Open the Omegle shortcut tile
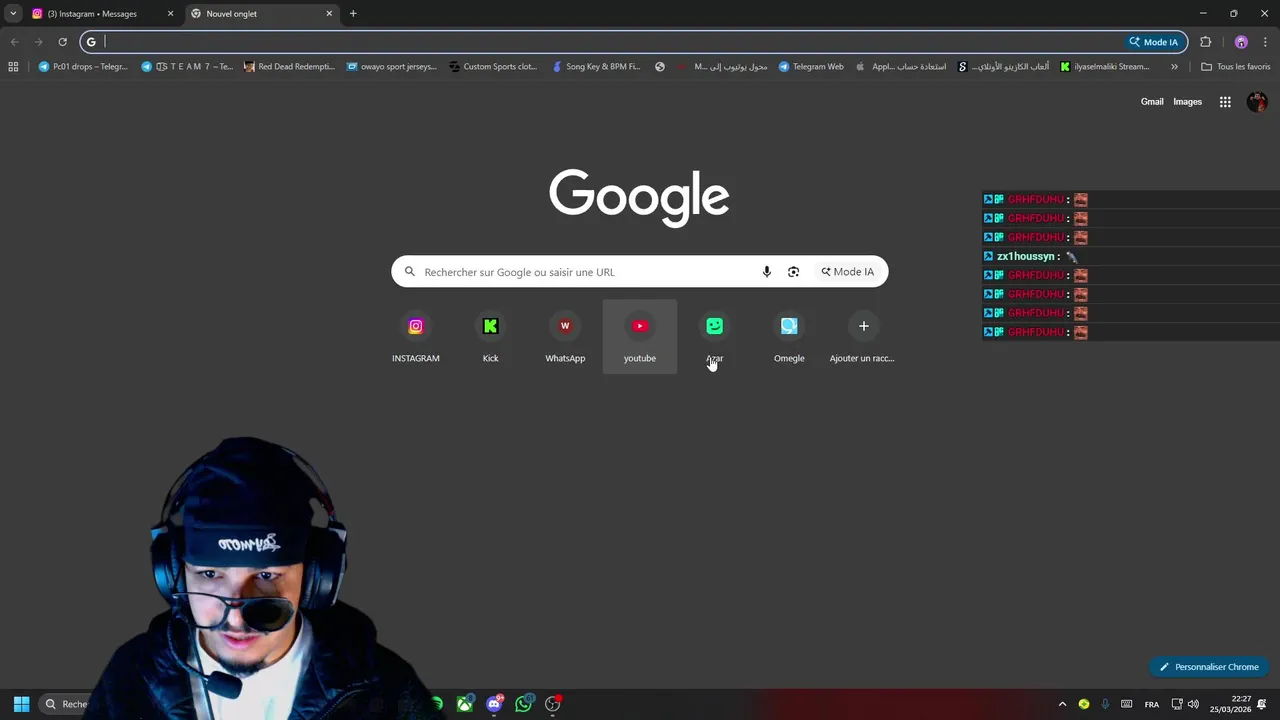1280x720 pixels. pyautogui.click(x=789, y=337)
